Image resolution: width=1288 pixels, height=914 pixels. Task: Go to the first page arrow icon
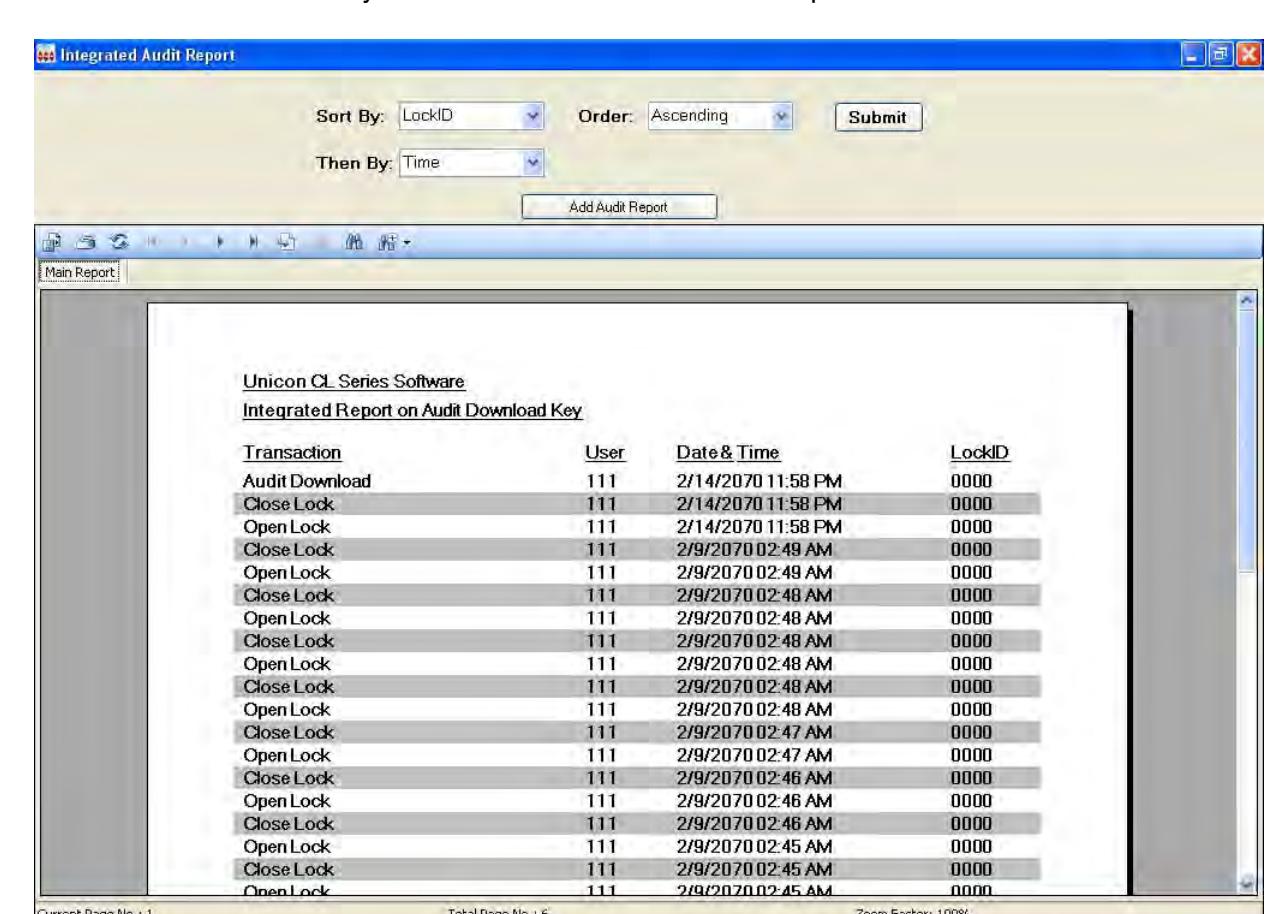pos(152,241)
